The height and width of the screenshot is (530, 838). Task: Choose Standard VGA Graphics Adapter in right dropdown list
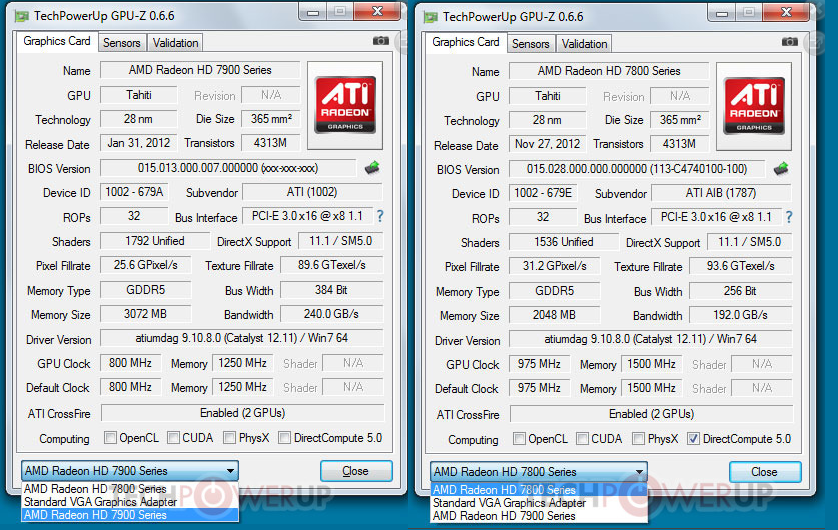point(539,503)
